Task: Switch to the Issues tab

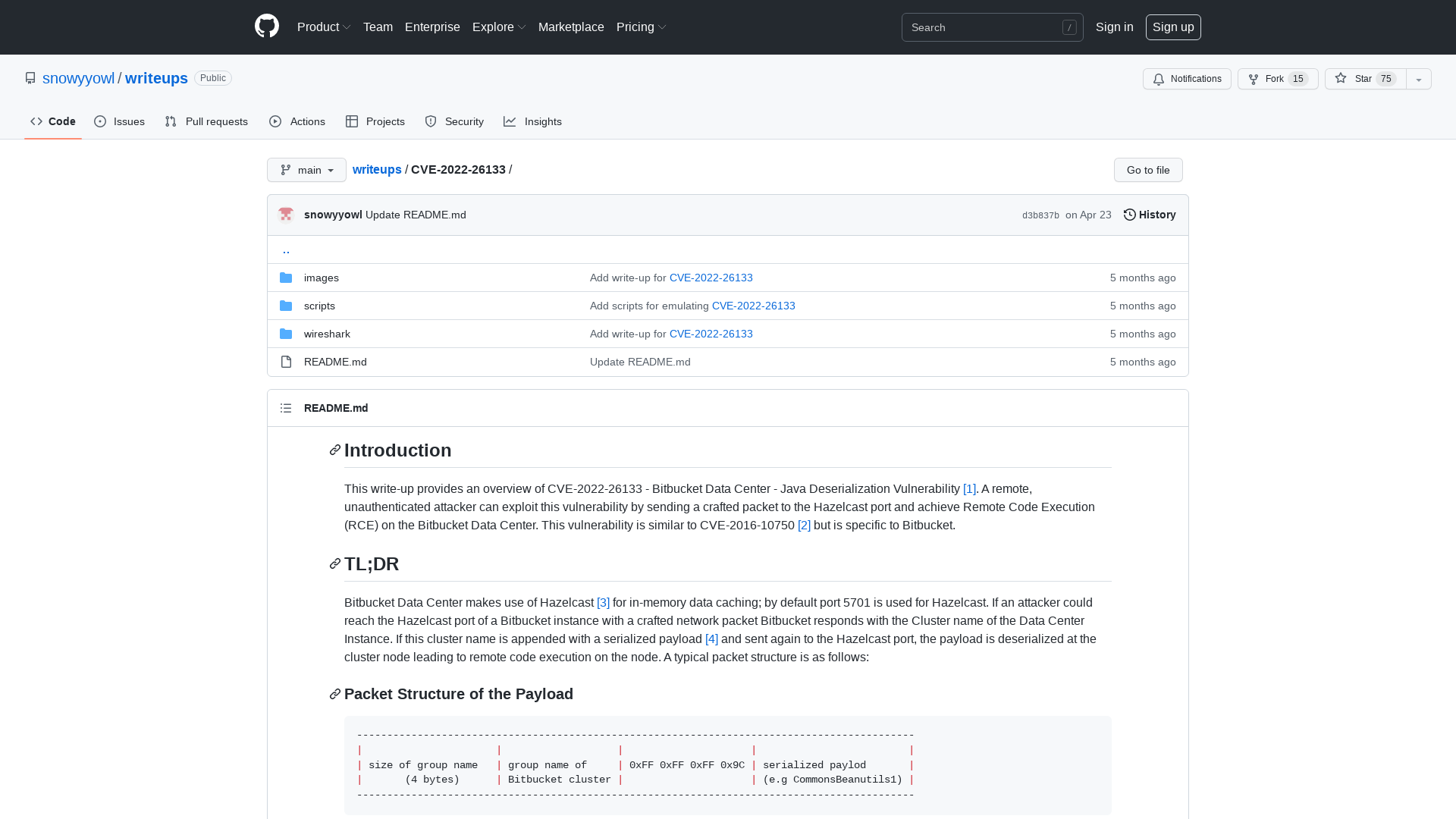Action: (120, 121)
